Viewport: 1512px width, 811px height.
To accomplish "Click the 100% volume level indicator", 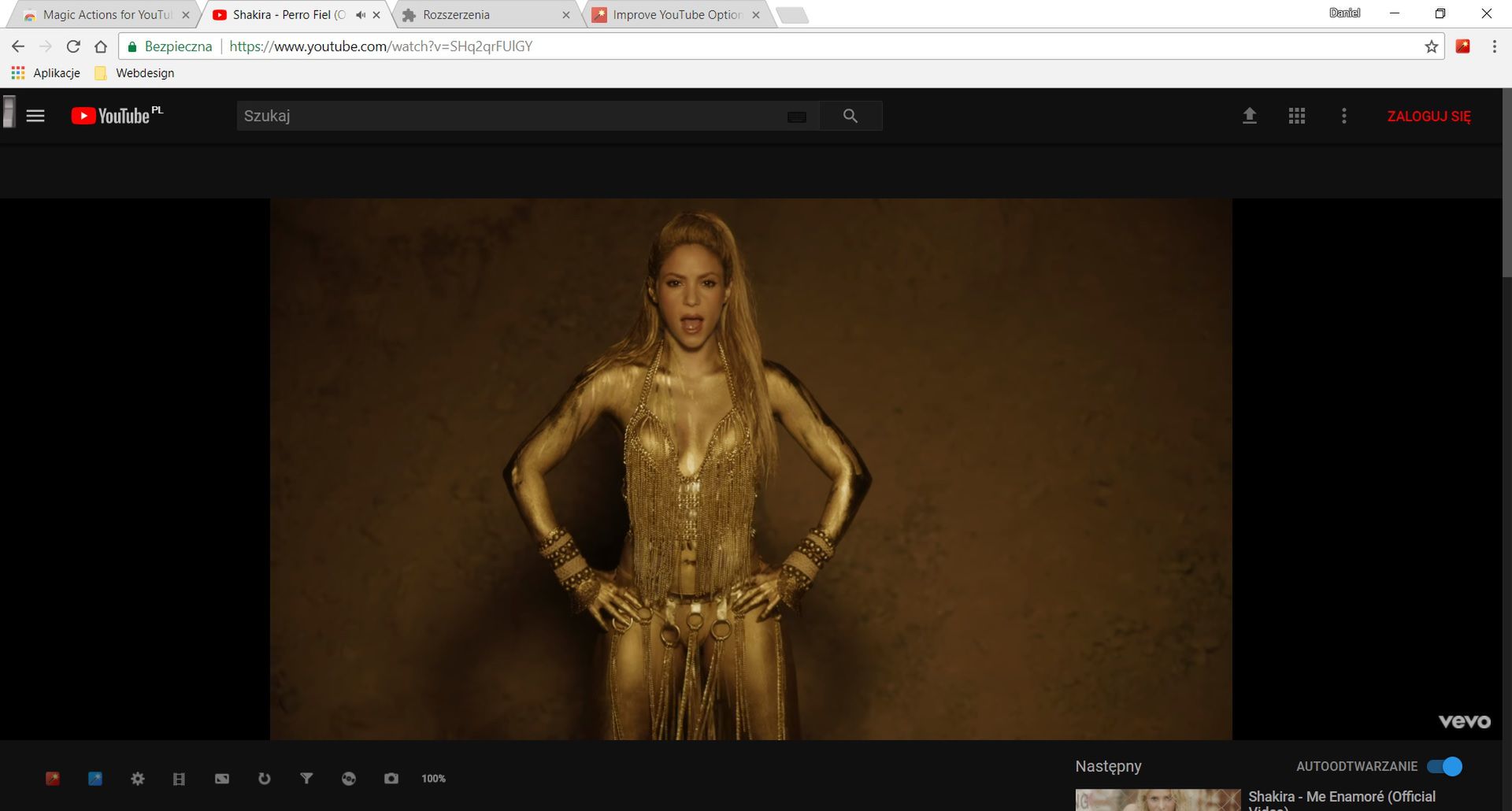I will pyautogui.click(x=432, y=778).
